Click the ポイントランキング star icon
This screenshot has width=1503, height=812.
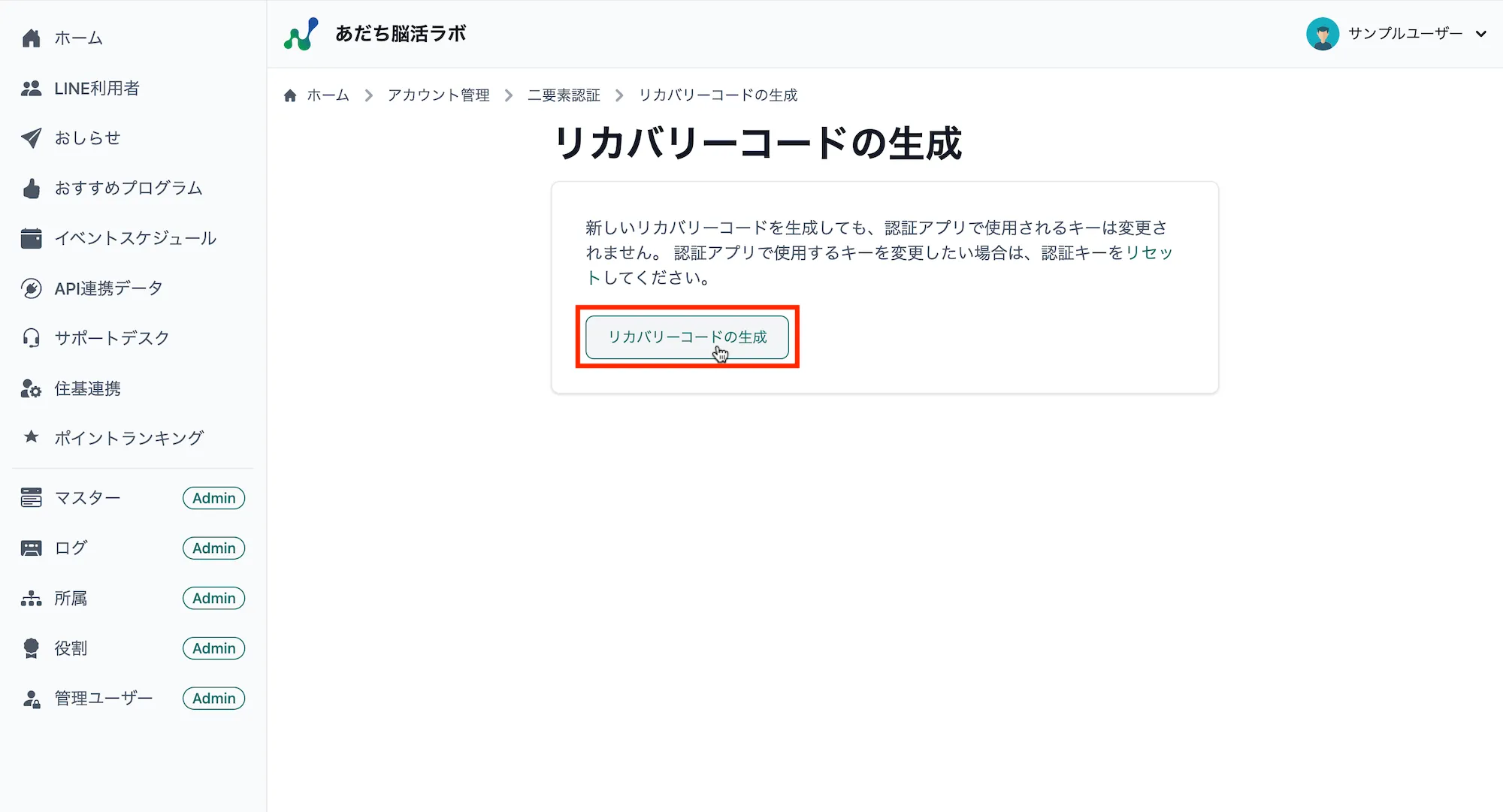(x=32, y=437)
